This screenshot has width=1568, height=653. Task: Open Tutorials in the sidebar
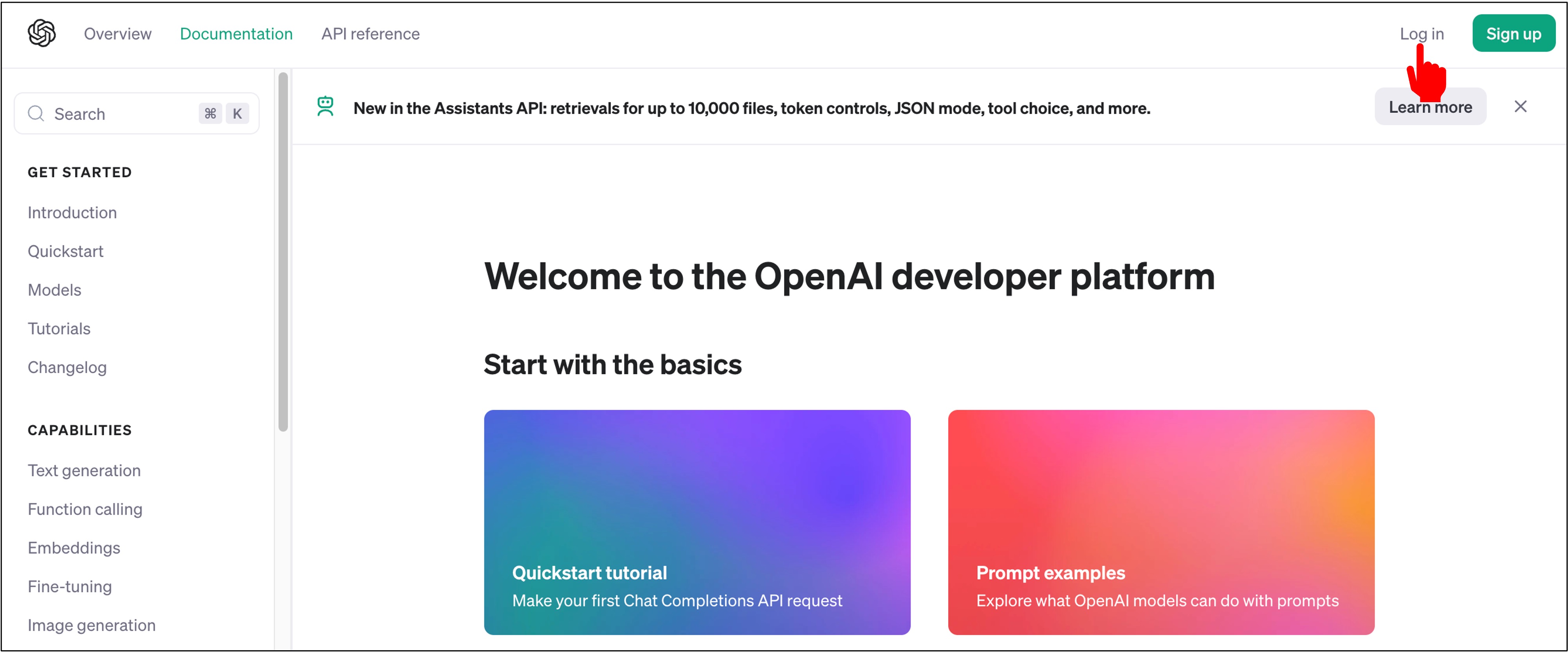(x=58, y=328)
